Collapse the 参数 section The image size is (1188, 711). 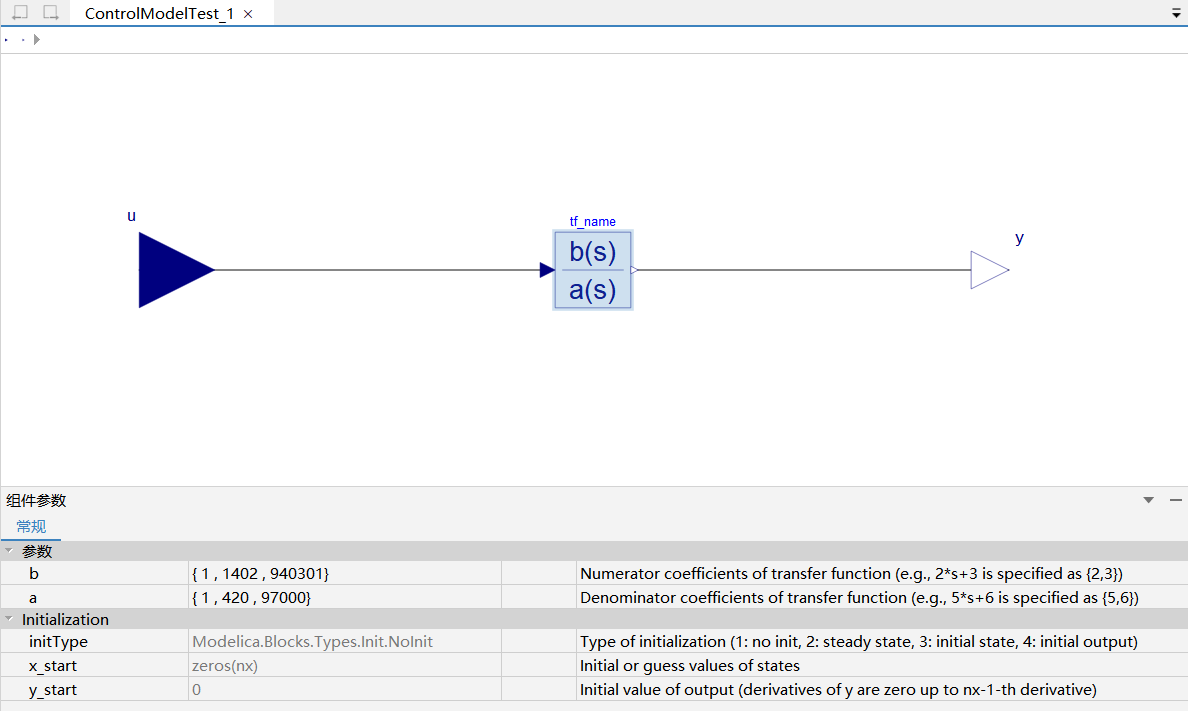tap(9, 551)
